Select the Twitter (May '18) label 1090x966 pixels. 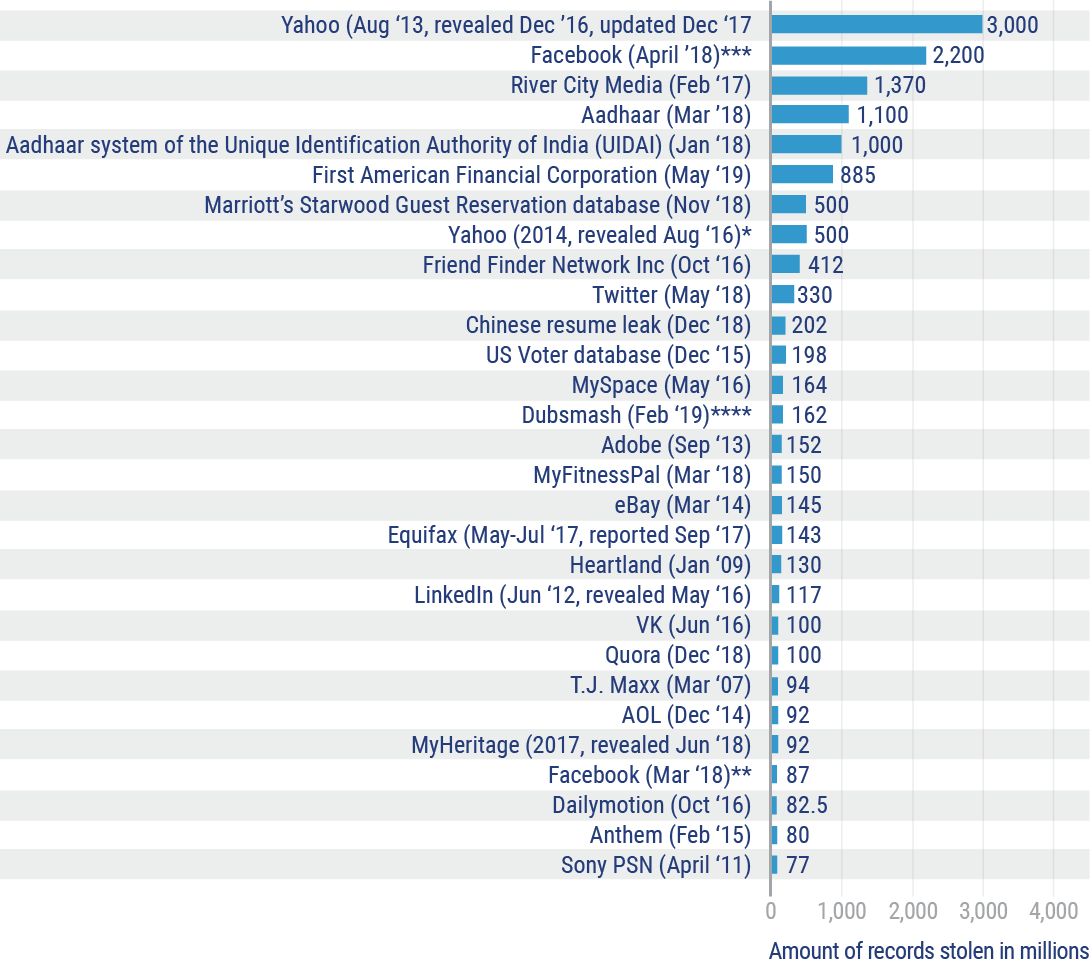click(x=672, y=295)
